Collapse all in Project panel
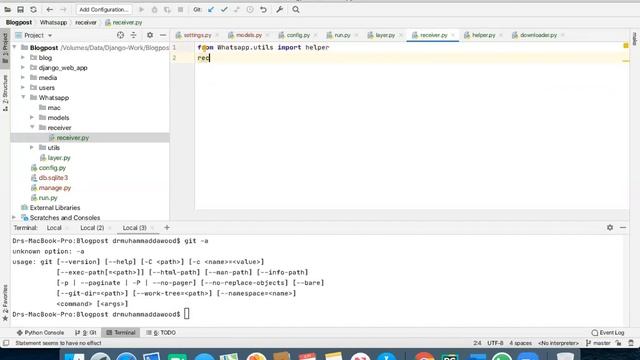This screenshot has height=360, width=640. [x=133, y=35]
